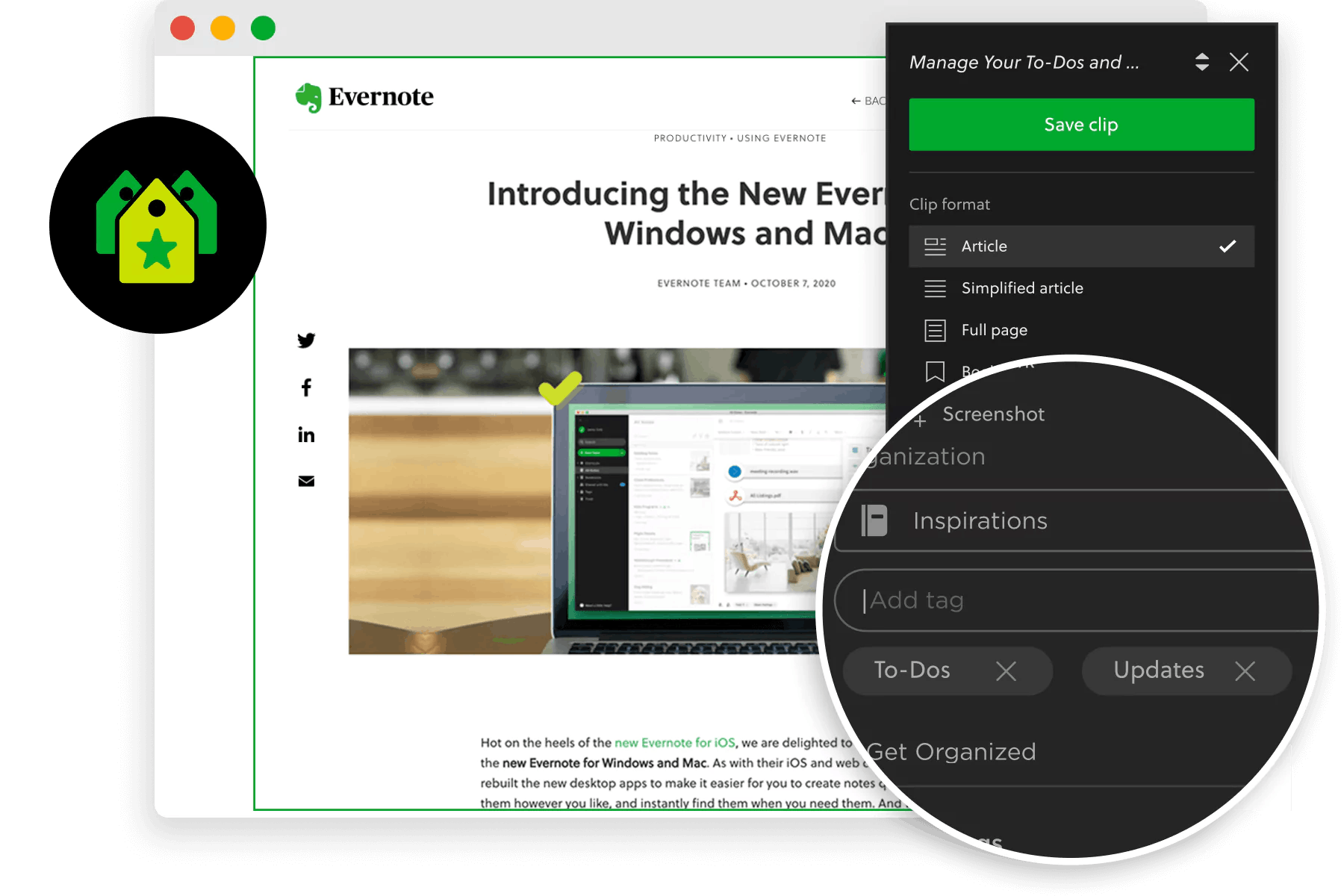This screenshot has height=896, width=1344.
Task: Click the 'EVERNOTE TEAM • OCTOBER 7, 2020' byline
Action: (x=747, y=284)
